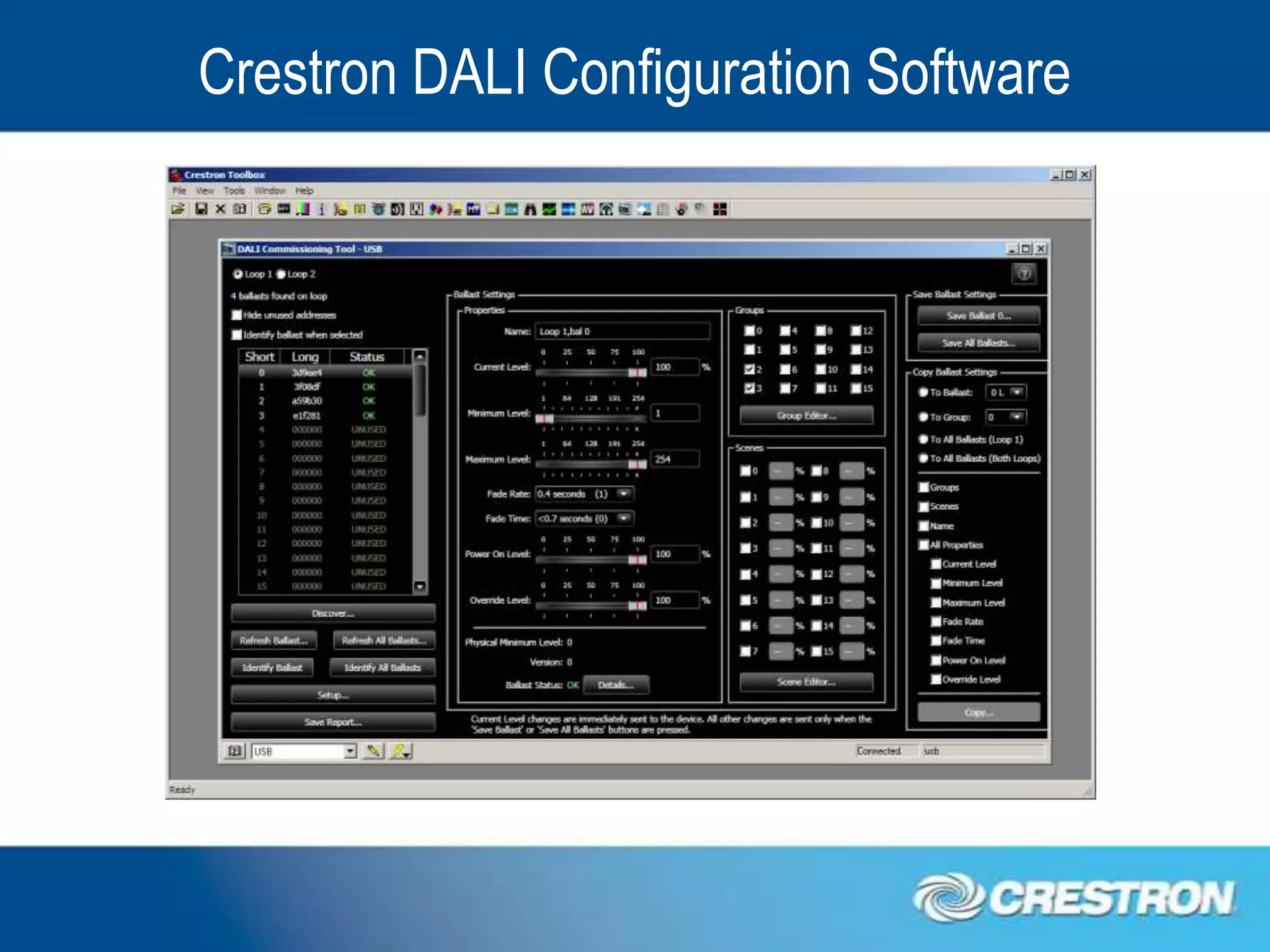Open the address book from the toolbar
The height and width of the screenshot is (952, 1270).
[x=239, y=209]
